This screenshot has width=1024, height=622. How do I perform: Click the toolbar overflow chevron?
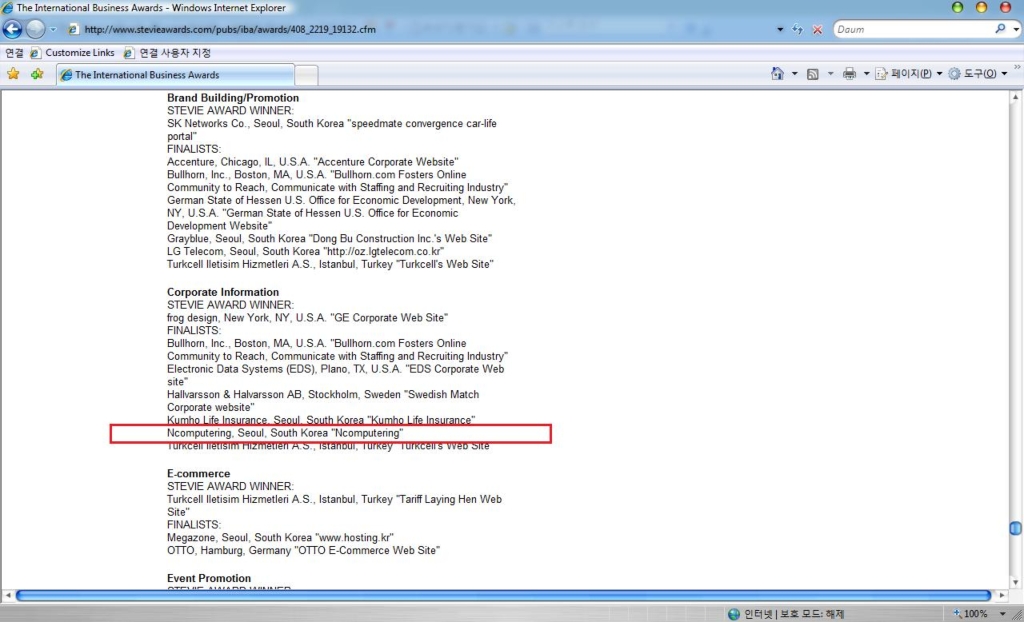(1017, 67)
